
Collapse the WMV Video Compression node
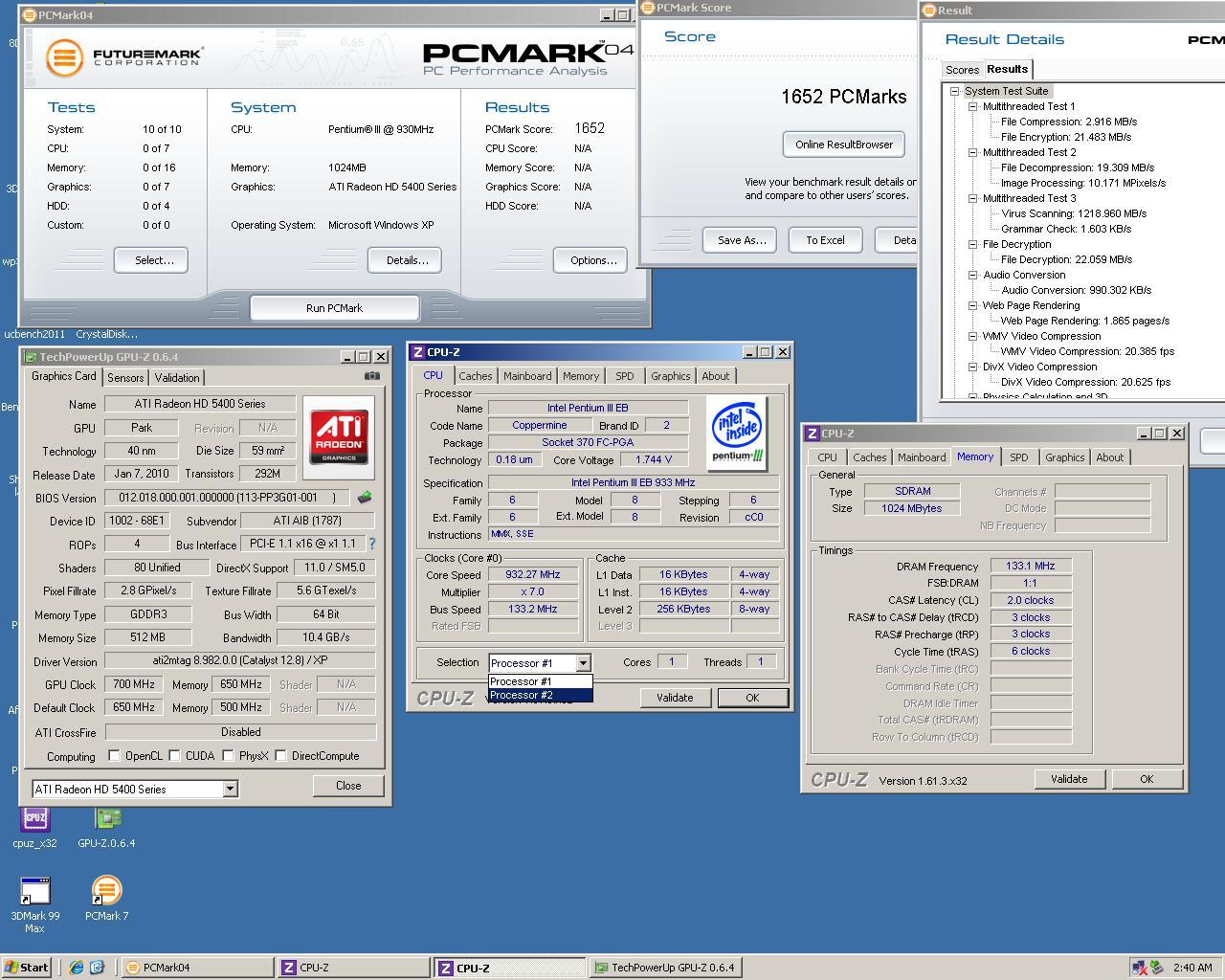973,336
